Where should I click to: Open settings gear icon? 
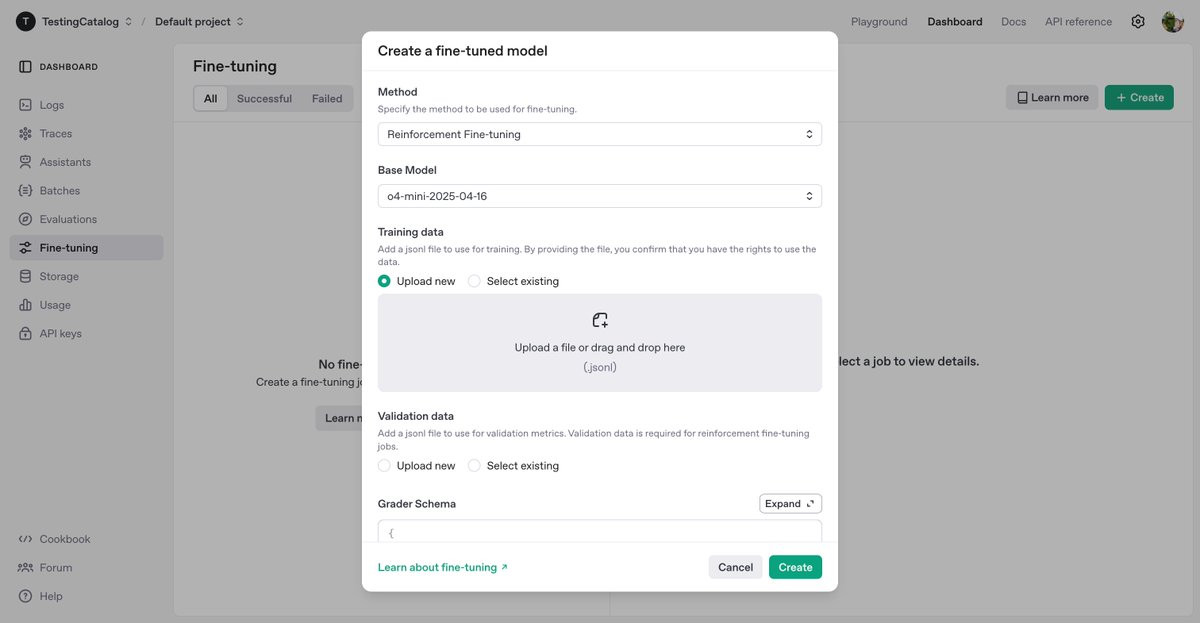tap(1138, 21)
